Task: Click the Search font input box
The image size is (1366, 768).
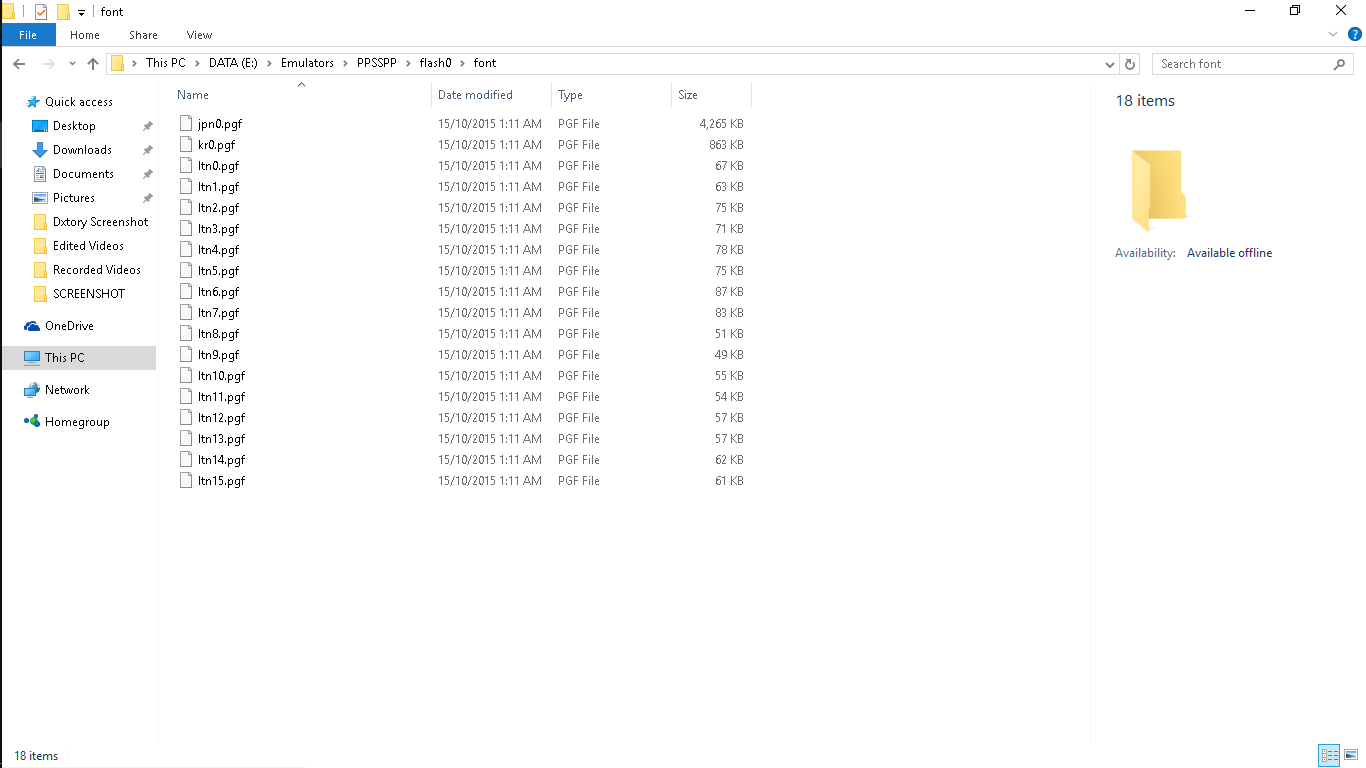Action: point(1243,64)
